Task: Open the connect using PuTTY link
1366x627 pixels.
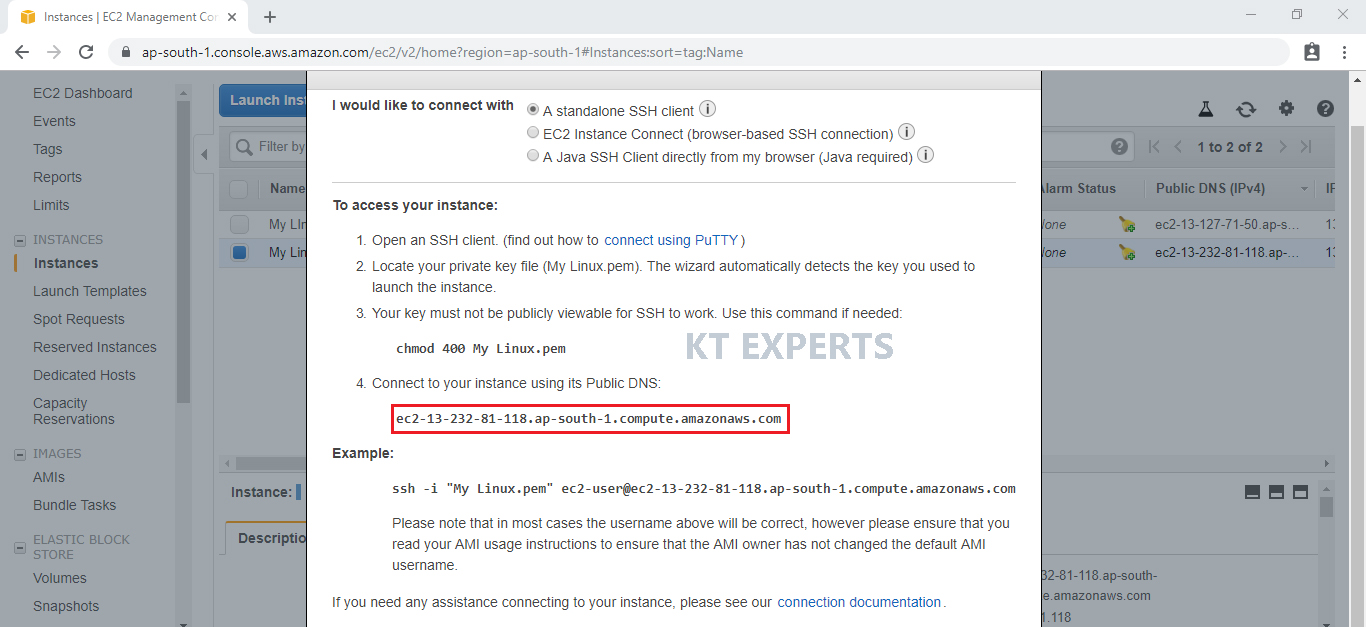Action: [671, 240]
